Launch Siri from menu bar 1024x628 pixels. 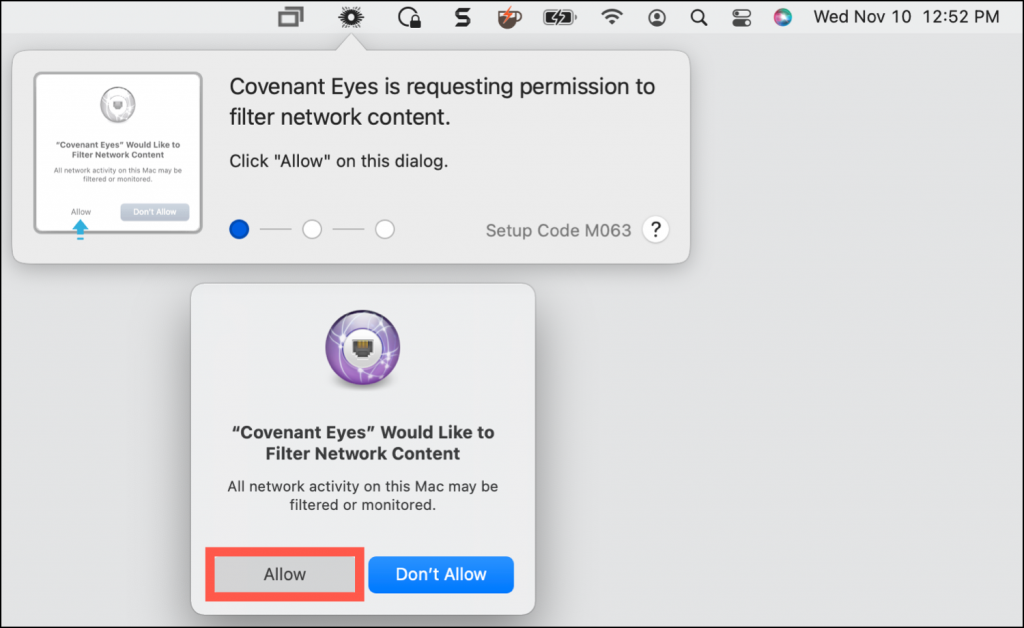click(x=782, y=18)
